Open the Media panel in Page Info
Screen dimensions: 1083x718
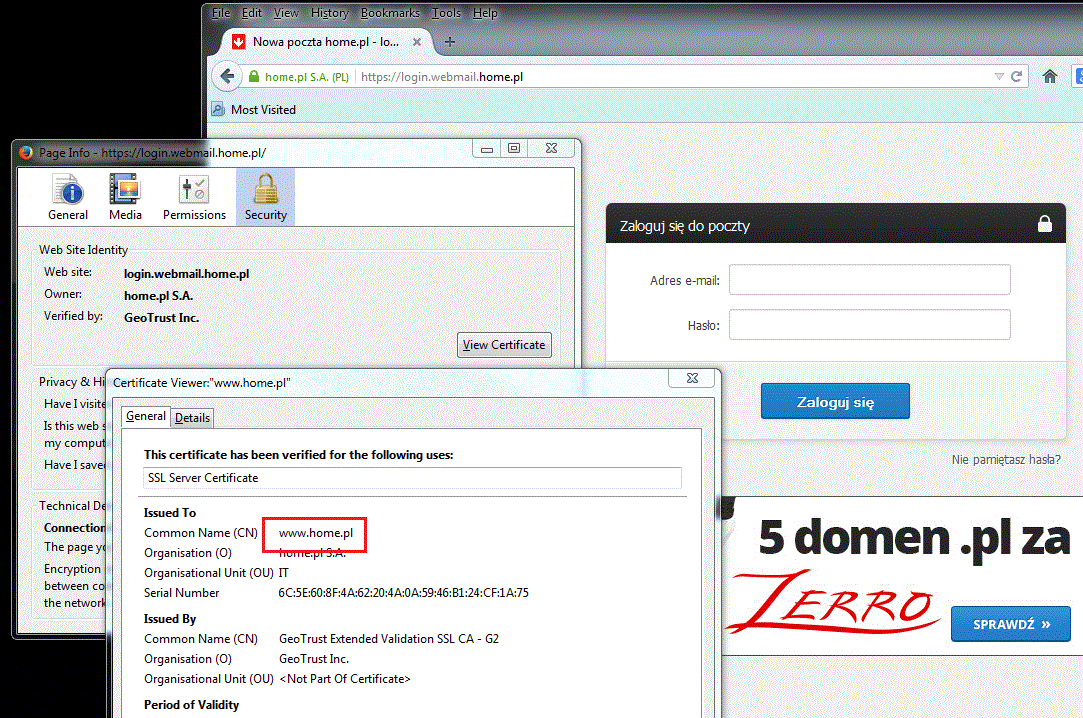[125, 196]
